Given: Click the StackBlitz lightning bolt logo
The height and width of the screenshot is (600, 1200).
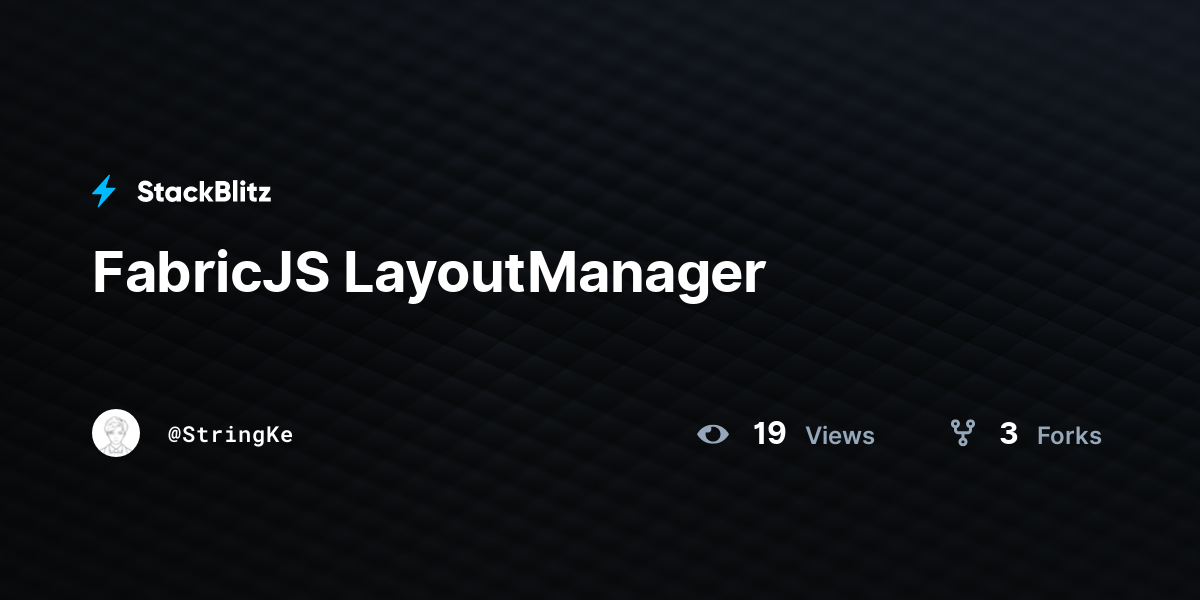Looking at the screenshot, I should 104,191.
